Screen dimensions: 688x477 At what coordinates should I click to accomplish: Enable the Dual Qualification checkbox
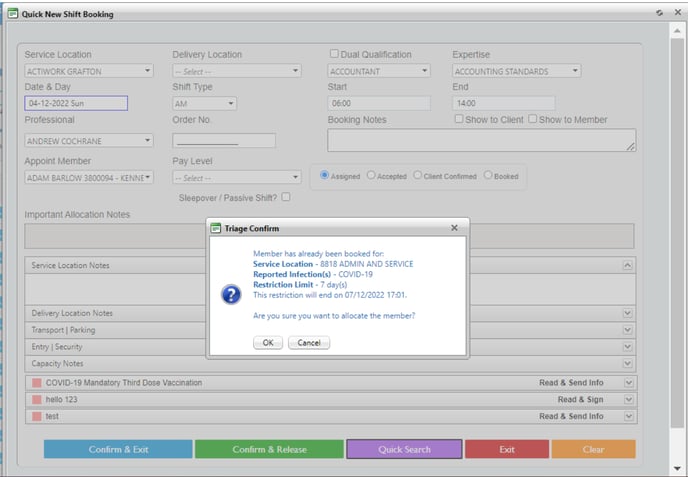point(334,54)
